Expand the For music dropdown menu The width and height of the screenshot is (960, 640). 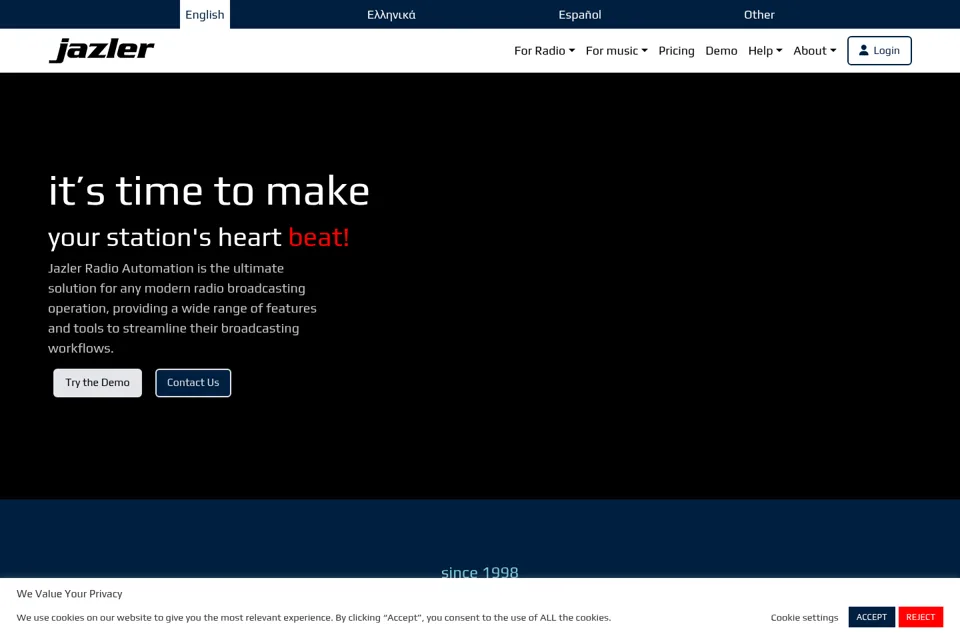point(617,51)
